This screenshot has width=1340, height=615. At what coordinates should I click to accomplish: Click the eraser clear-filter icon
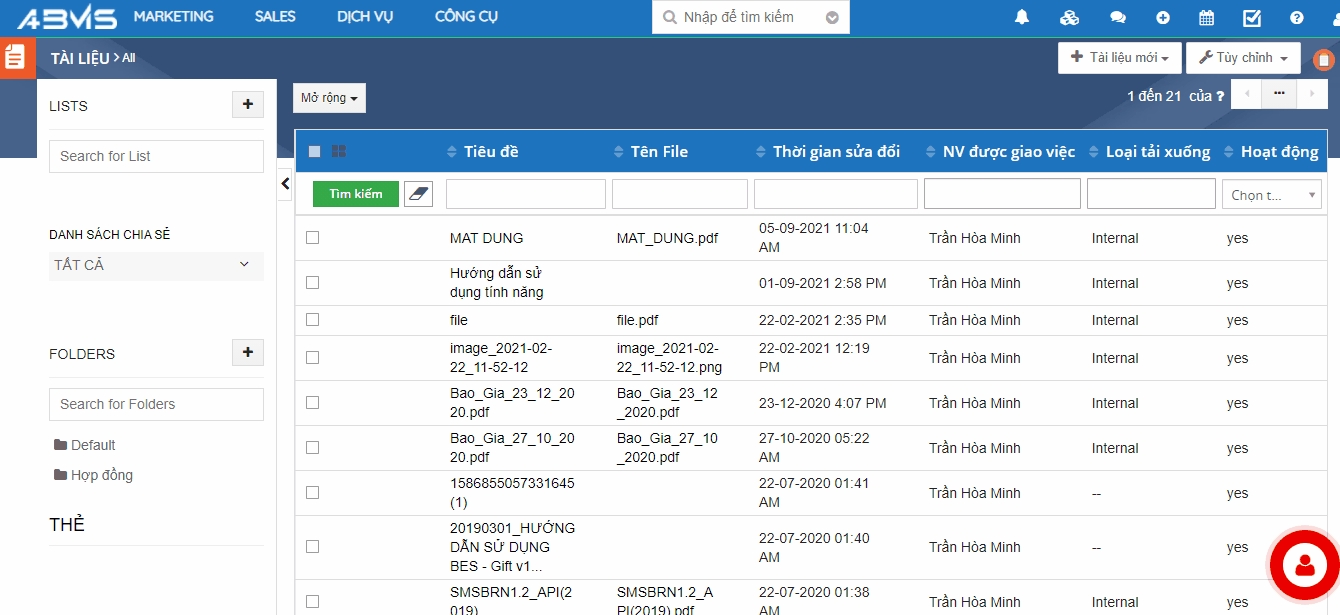418,194
